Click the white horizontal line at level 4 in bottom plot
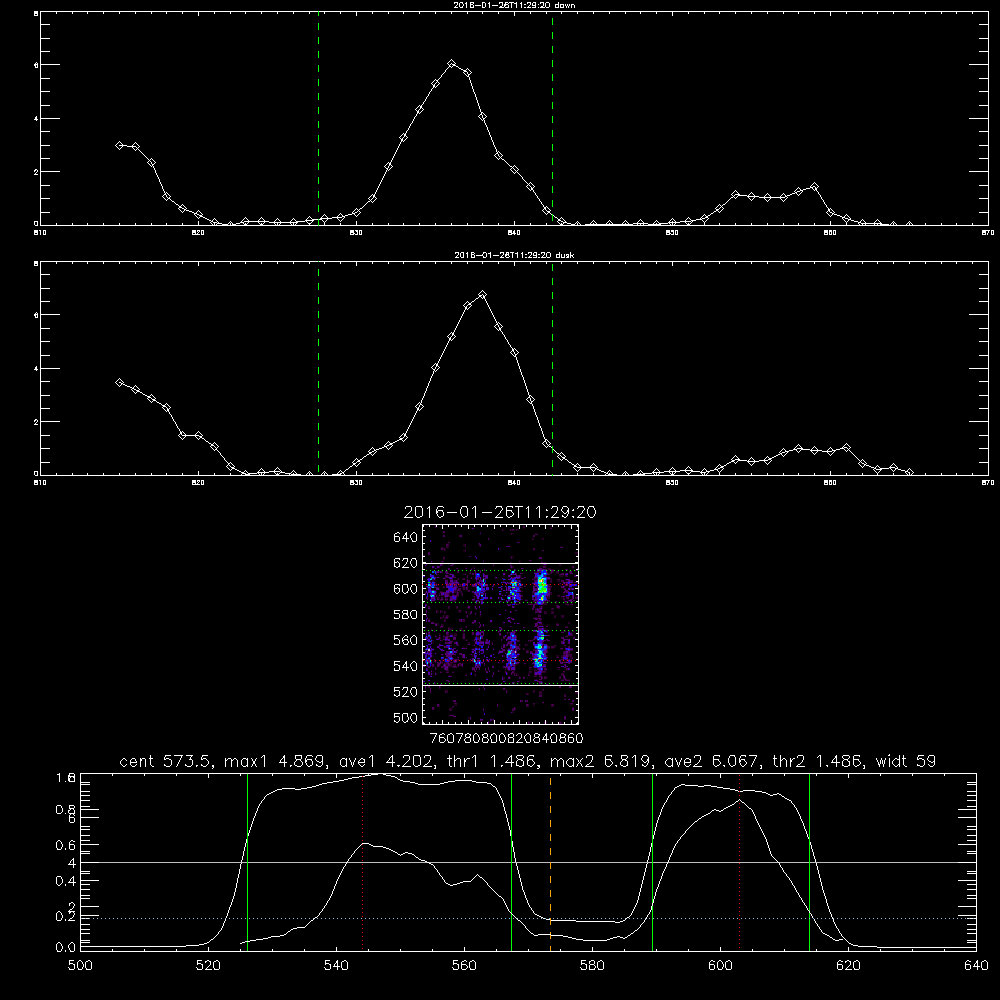1000x1000 pixels. tap(528, 862)
